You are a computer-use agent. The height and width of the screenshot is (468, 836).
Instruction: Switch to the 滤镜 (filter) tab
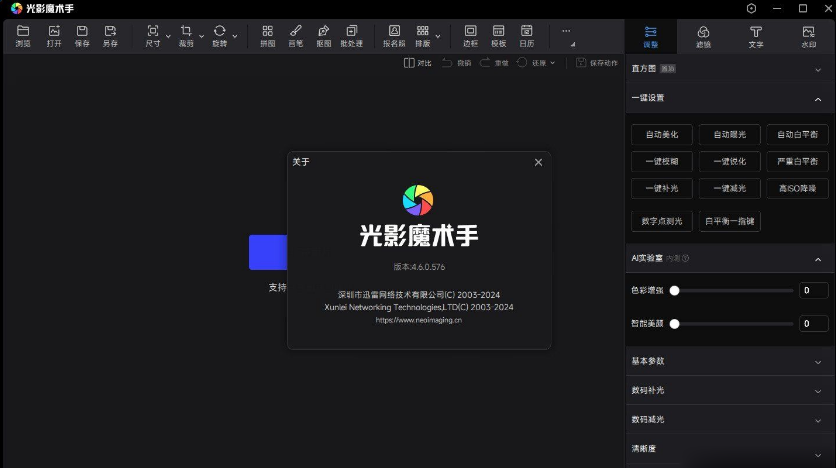pyautogui.click(x=703, y=36)
